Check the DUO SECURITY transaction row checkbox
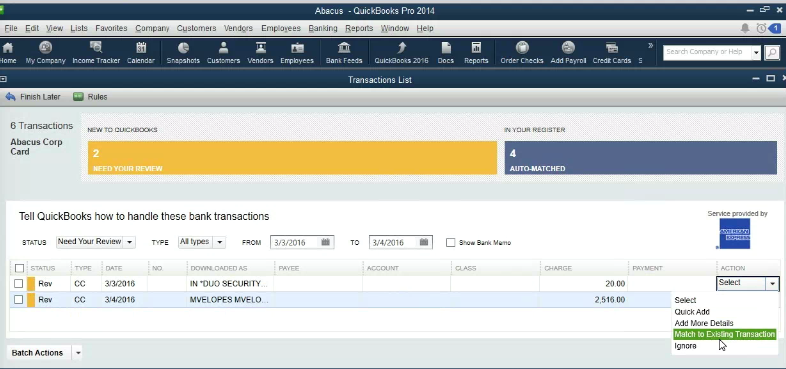The image size is (786, 369). point(19,284)
